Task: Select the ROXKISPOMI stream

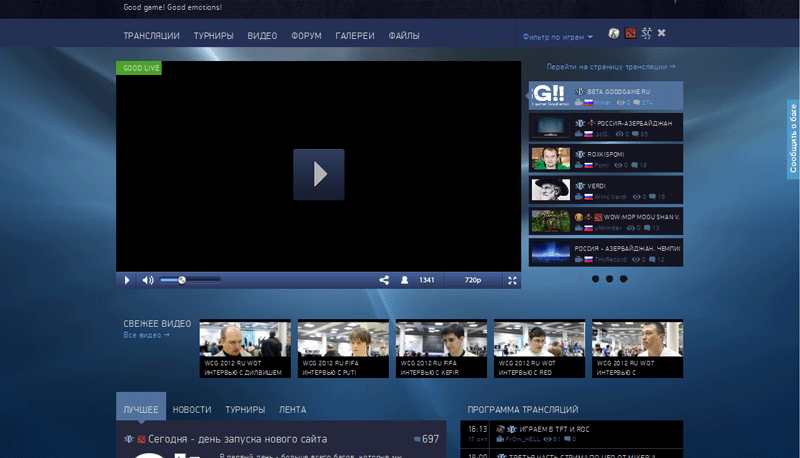Action: click(x=606, y=158)
